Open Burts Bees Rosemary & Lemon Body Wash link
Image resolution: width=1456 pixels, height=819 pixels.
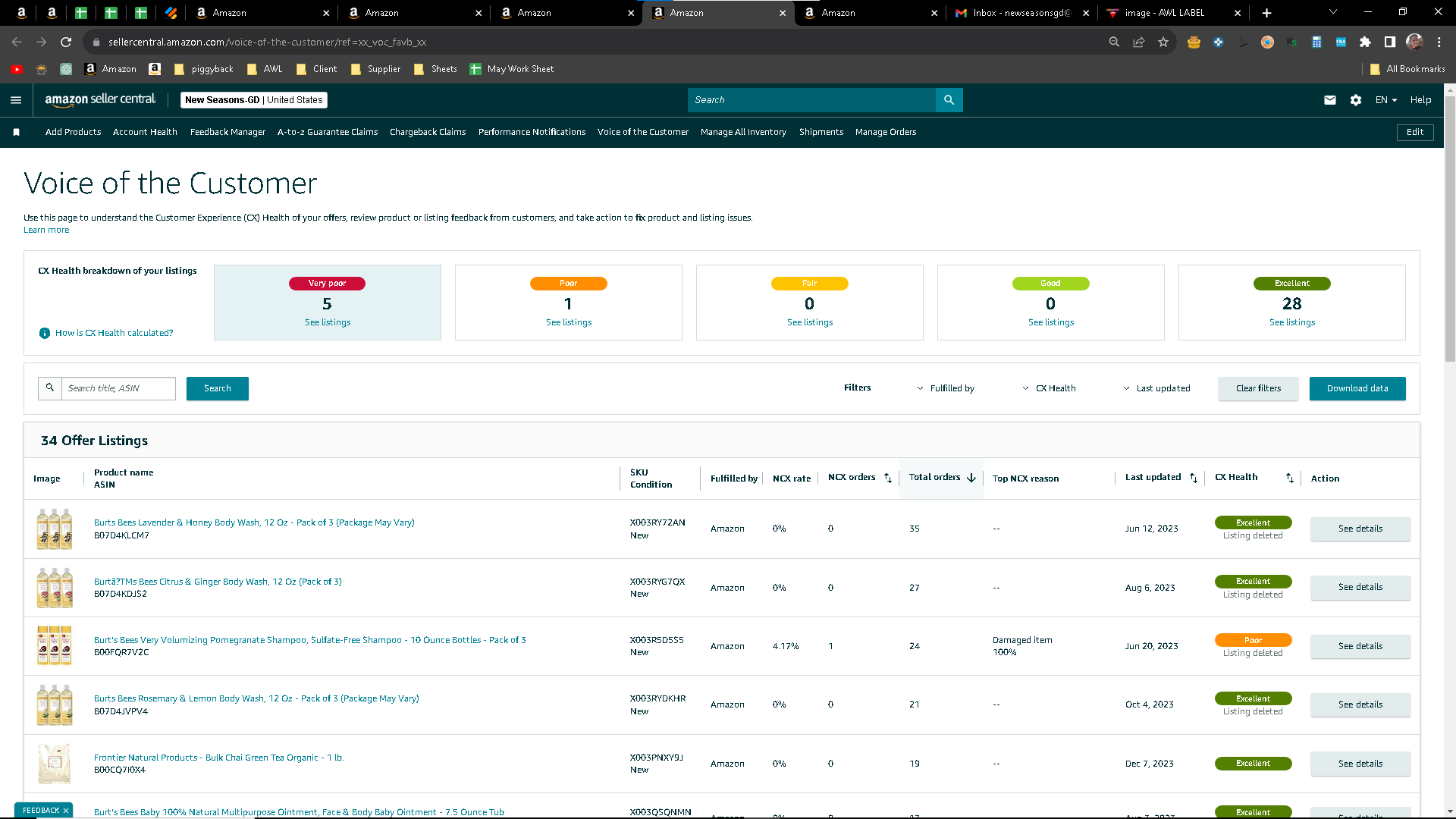(x=256, y=699)
